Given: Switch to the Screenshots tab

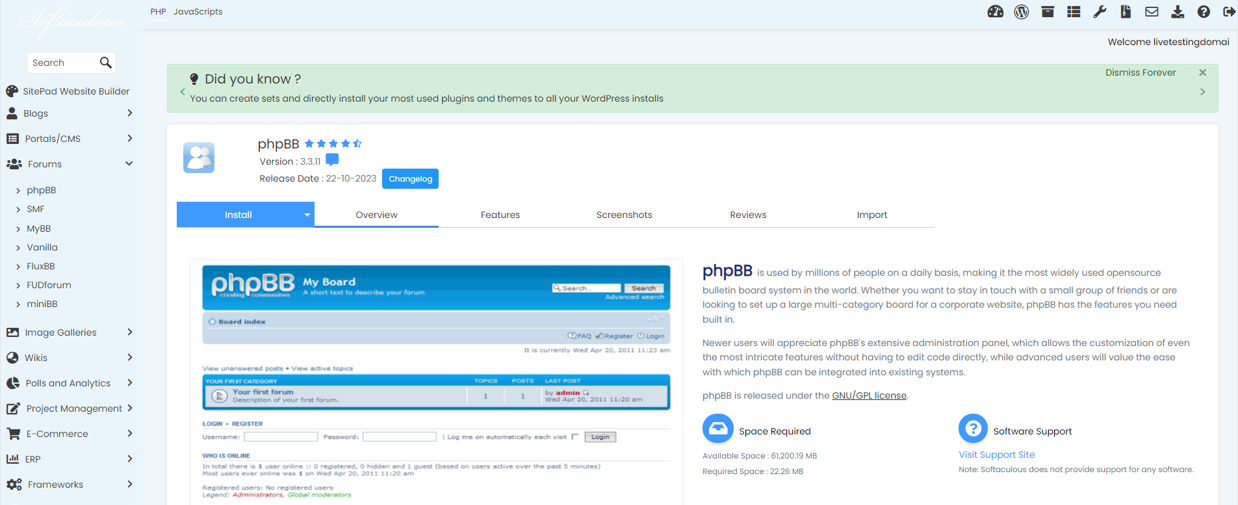Looking at the screenshot, I should pyautogui.click(x=624, y=215).
